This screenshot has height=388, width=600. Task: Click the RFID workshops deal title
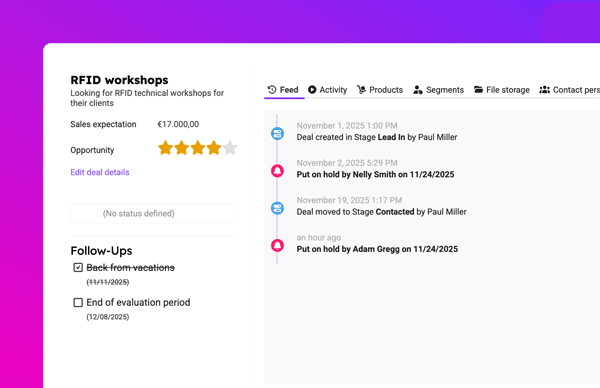point(119,80)
